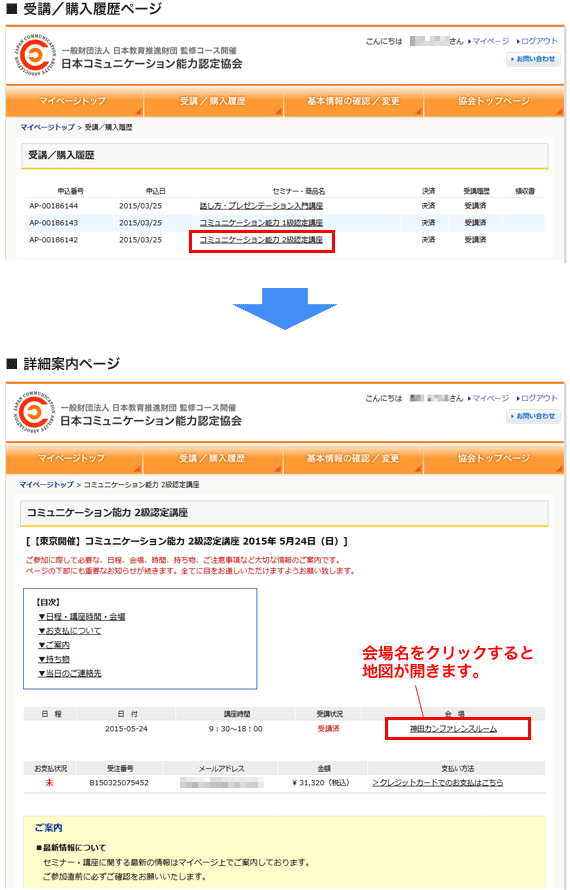Click the 受講/購入履歴 section heading

61,155
